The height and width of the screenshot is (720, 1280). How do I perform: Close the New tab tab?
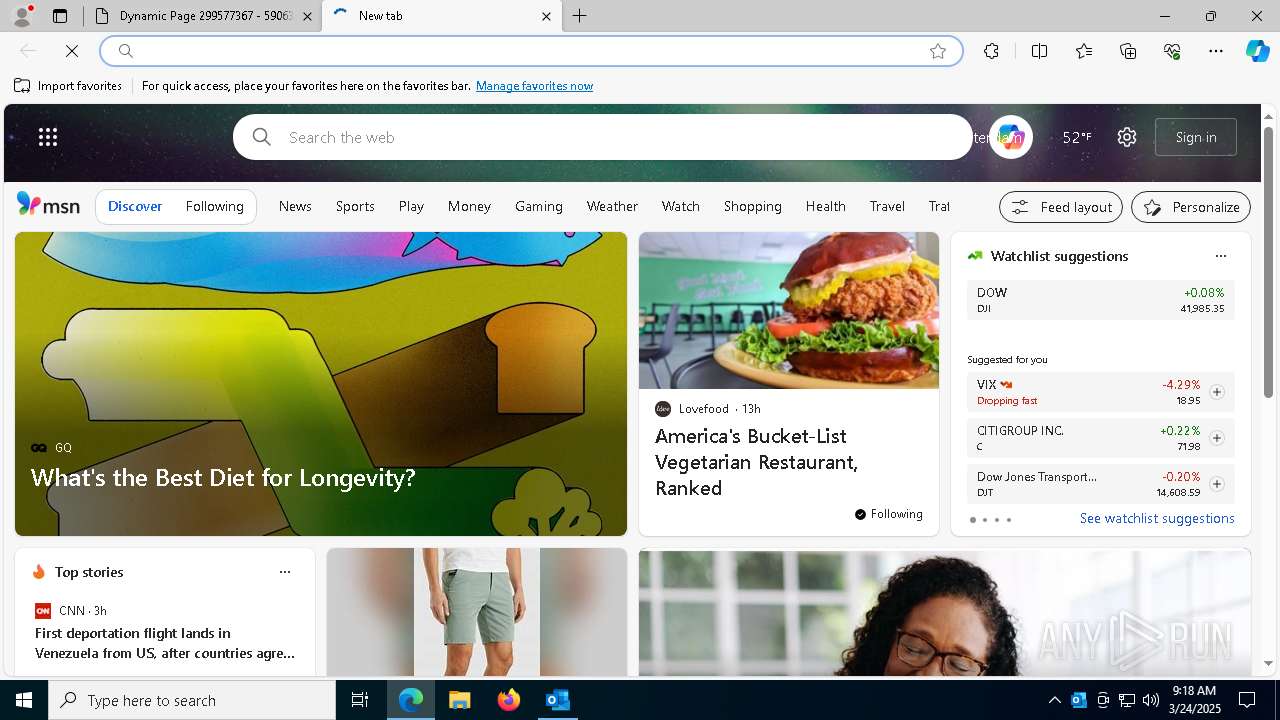[x=546, y=16]
